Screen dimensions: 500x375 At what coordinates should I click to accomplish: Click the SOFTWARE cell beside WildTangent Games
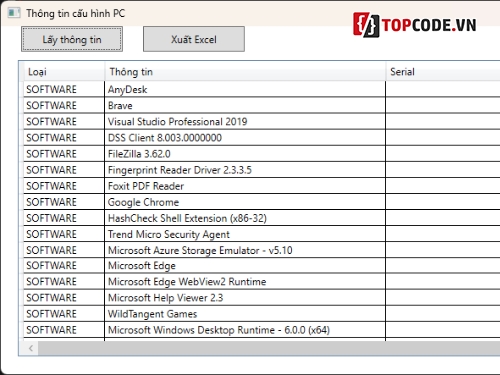point(64,314)
